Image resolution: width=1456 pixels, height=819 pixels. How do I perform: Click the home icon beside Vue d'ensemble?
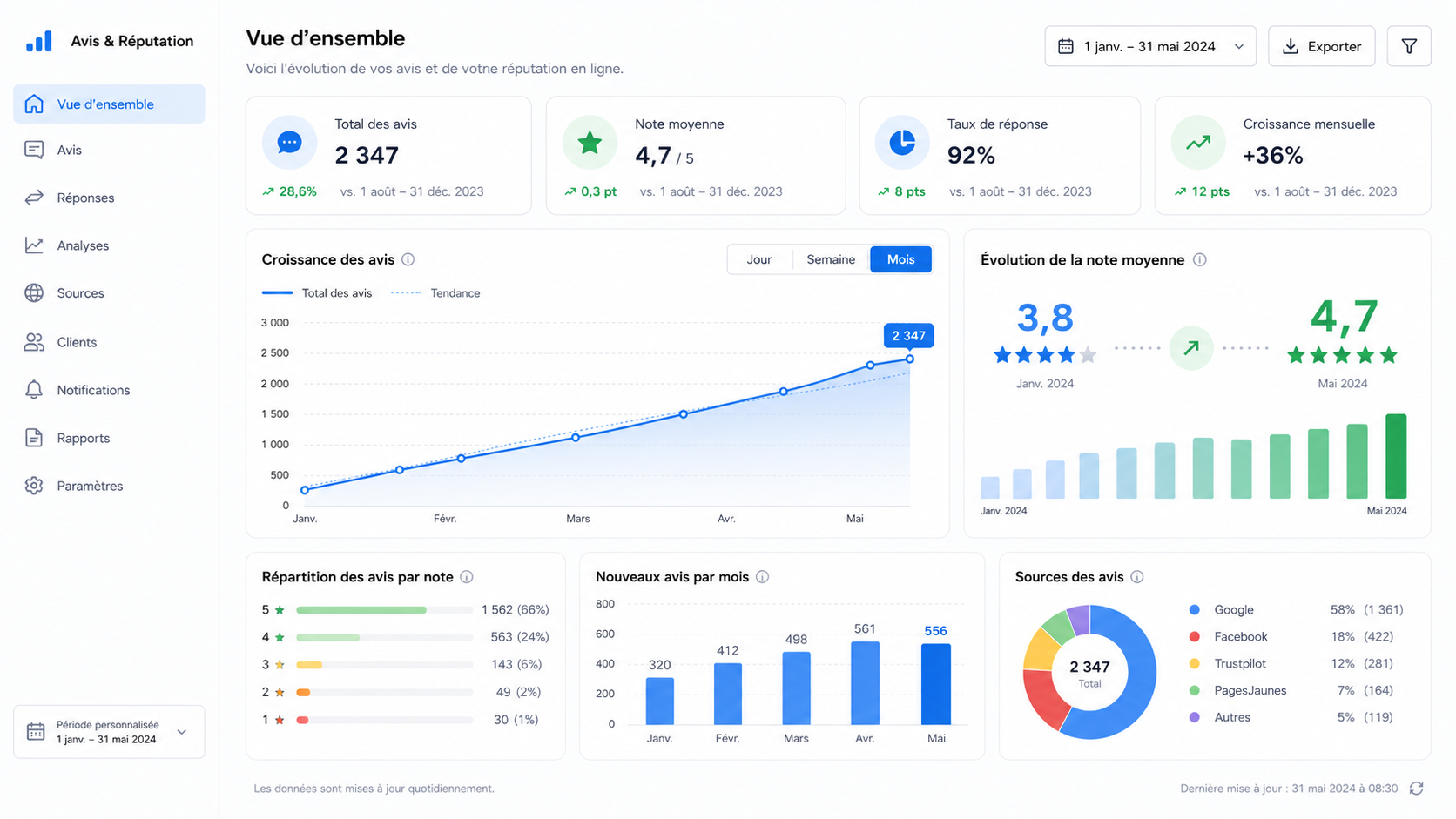coord(34,104)
